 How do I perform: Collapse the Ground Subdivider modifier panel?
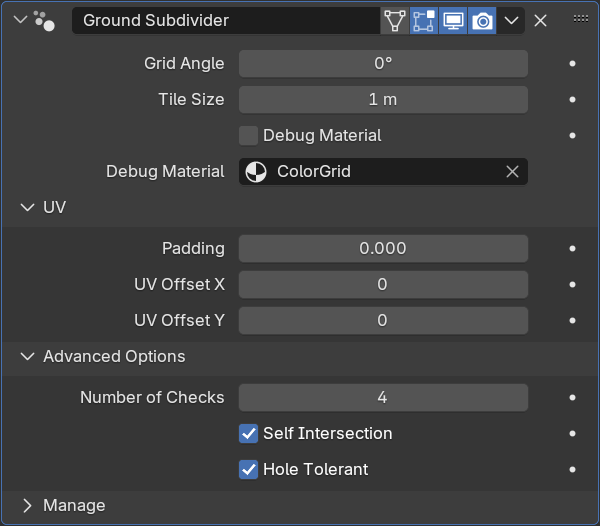20,19
